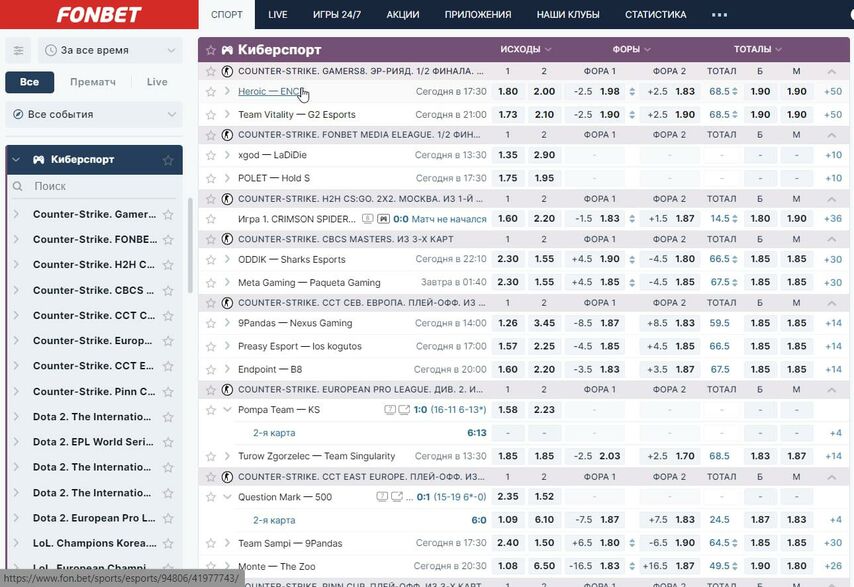854x587 pixels.
Task: Click the gamepad icon in Киберспорт header
Action: [227, 50]
